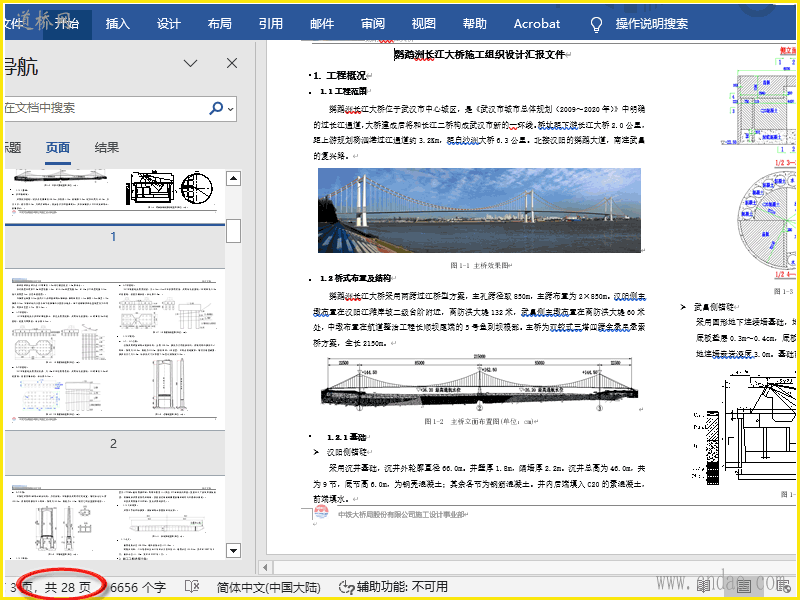Click the thumbnail pane scrollbar handle
The height and width of the screenshot is (600, 800).
234,231
